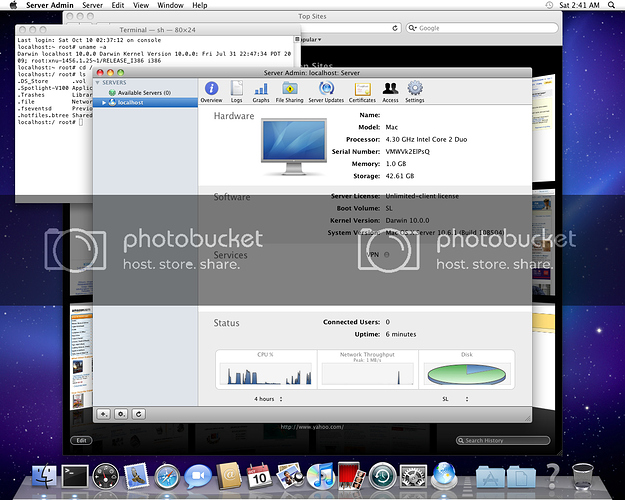Screen dimensions: 625x500
Task: Collapse the SERVERS disclosure triangle
Action: [x=98, y=83]
